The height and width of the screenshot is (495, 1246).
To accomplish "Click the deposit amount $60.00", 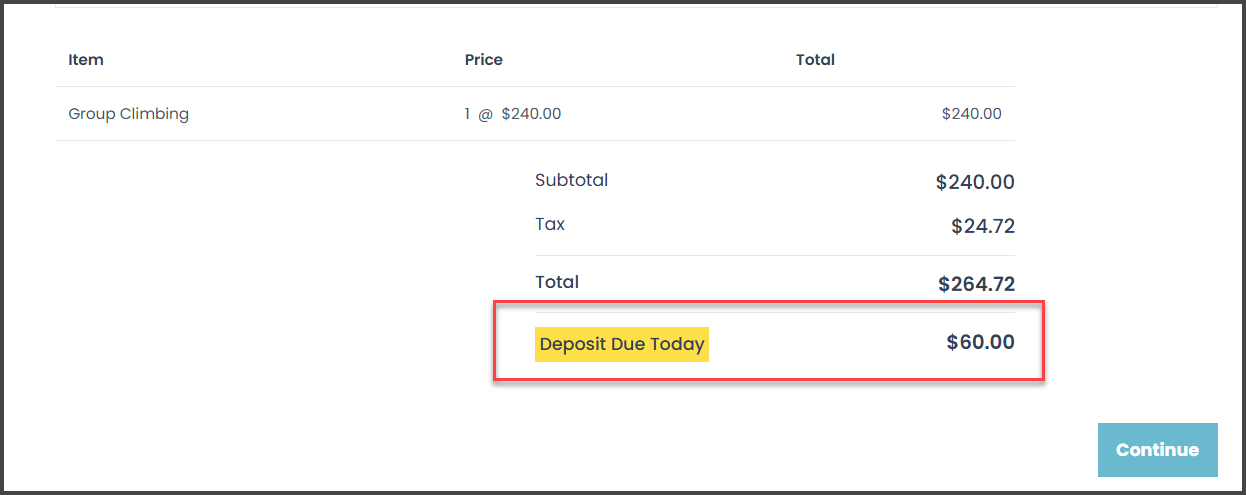I will [980, 343].
